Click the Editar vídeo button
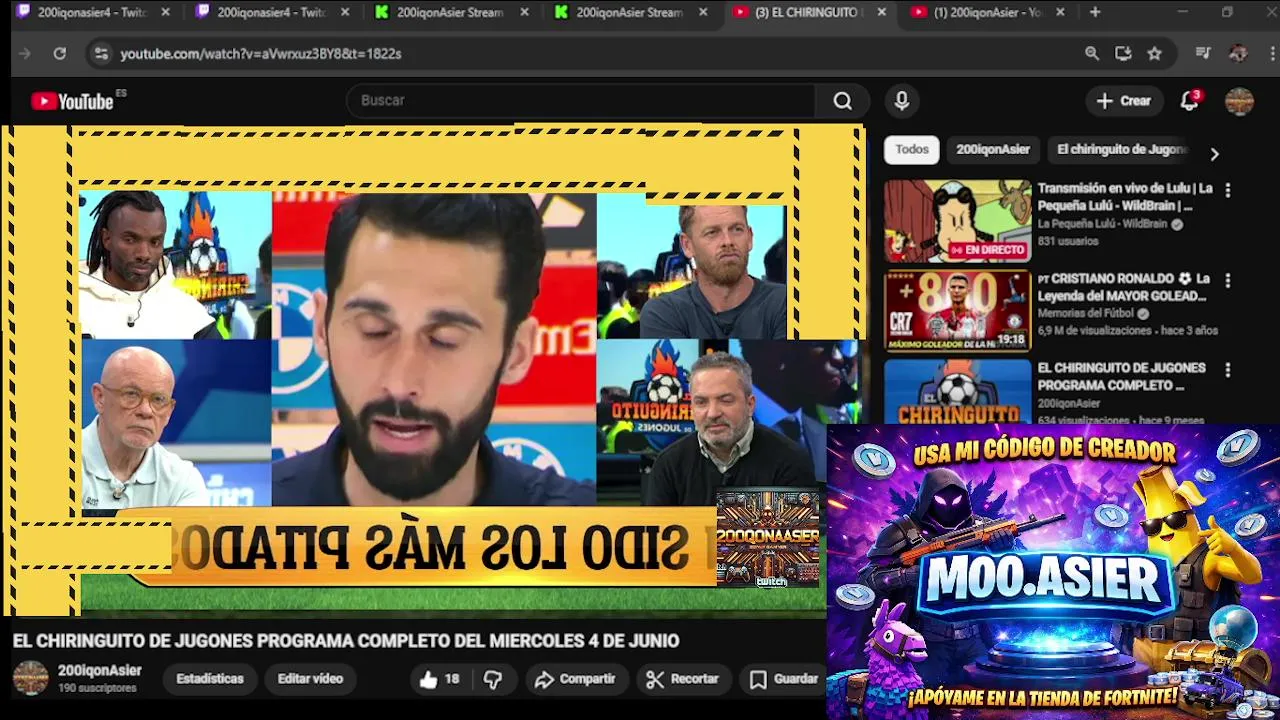 point(310,679)
